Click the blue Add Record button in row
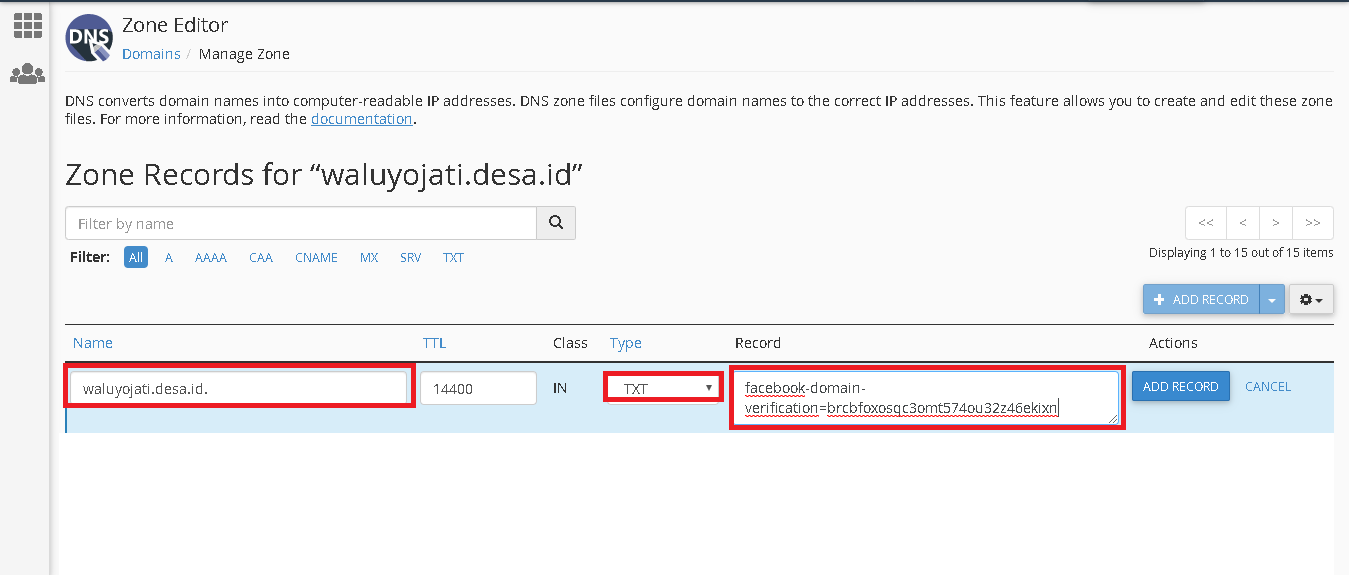 click(x=1180, y=386)
